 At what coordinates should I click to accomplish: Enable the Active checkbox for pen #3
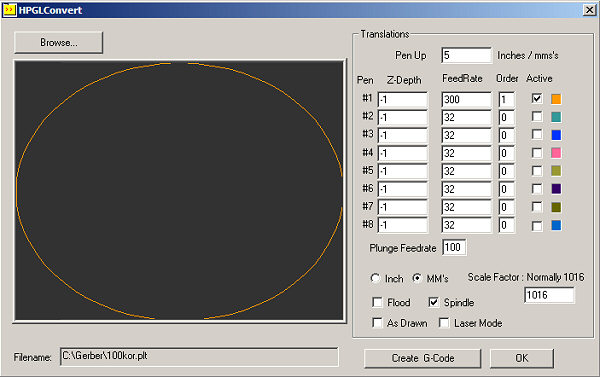coord(537,134)
